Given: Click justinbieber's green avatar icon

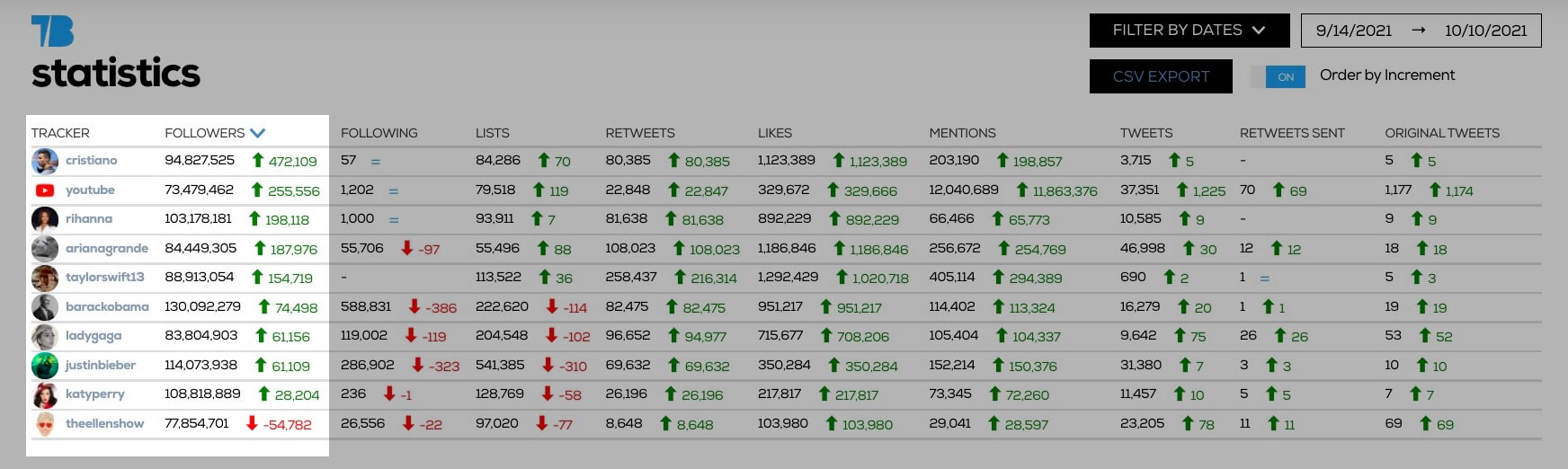Looking at the screenshot, I should (x=45, y=366).
